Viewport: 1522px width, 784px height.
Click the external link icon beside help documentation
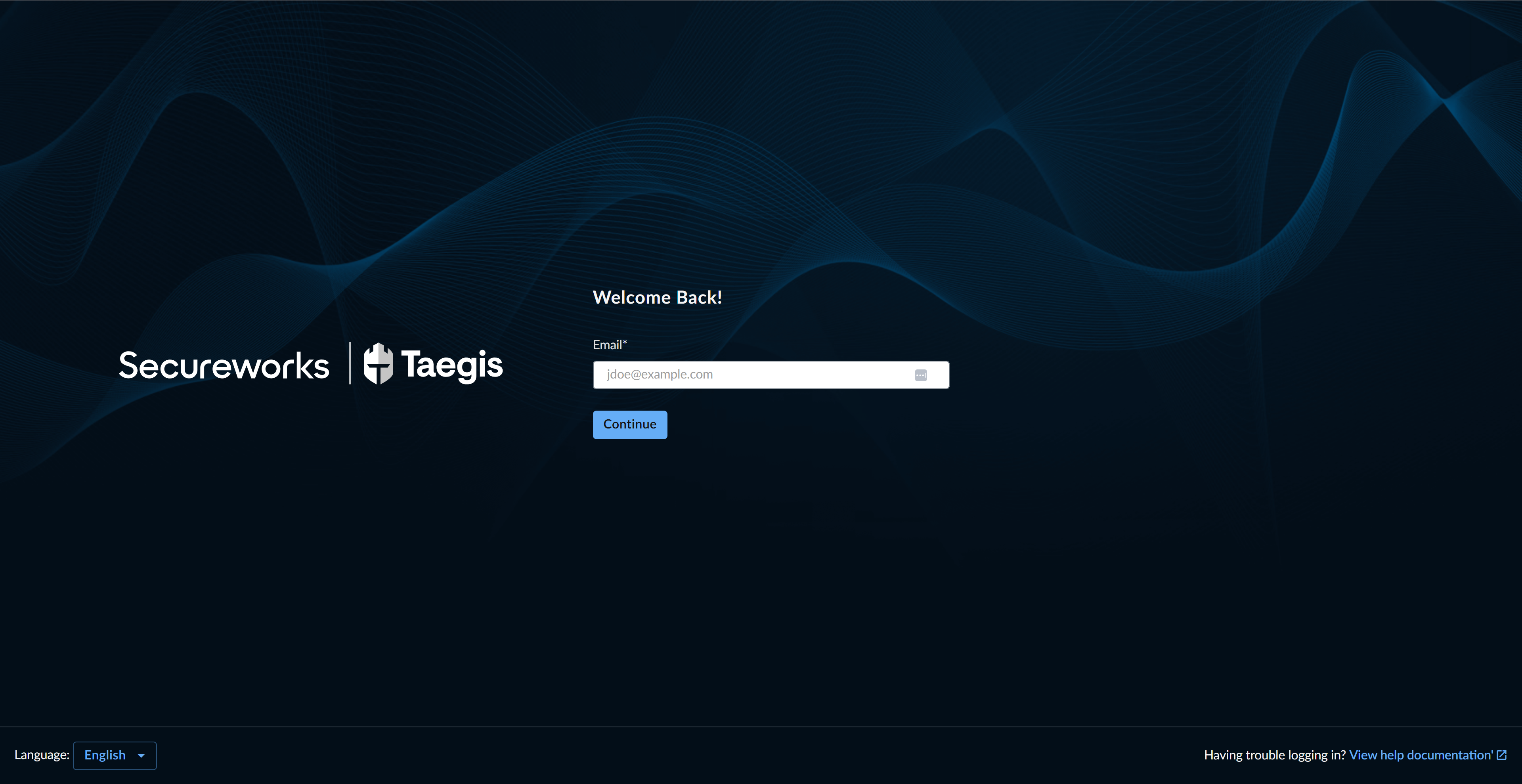[x=1502, y=755]
